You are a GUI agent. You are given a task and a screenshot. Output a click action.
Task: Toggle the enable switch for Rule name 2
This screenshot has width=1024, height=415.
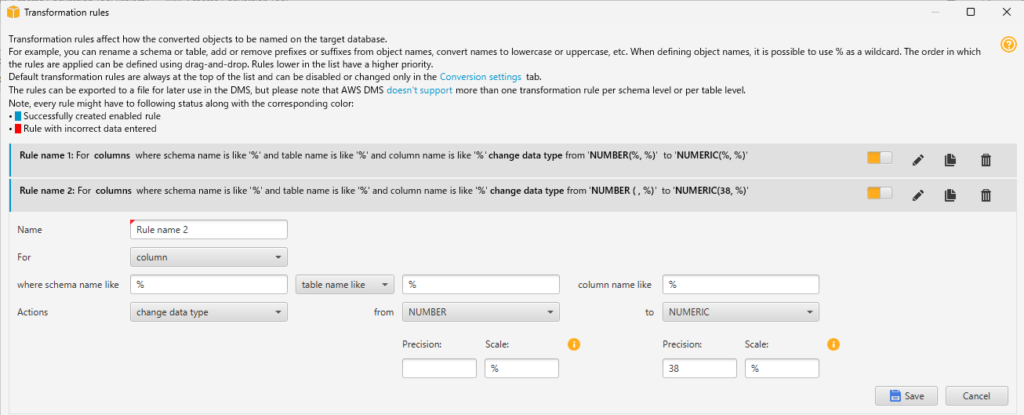click(879, 193)
